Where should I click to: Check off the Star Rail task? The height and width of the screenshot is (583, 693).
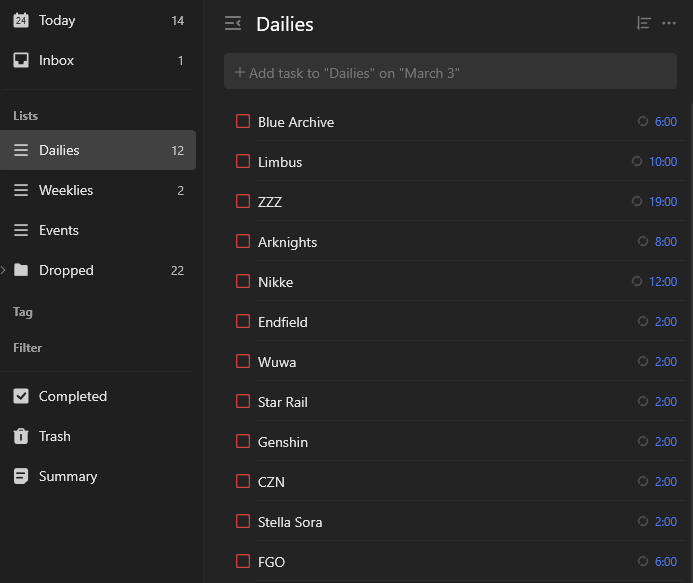pyautogui.click(x=243, y=401)
